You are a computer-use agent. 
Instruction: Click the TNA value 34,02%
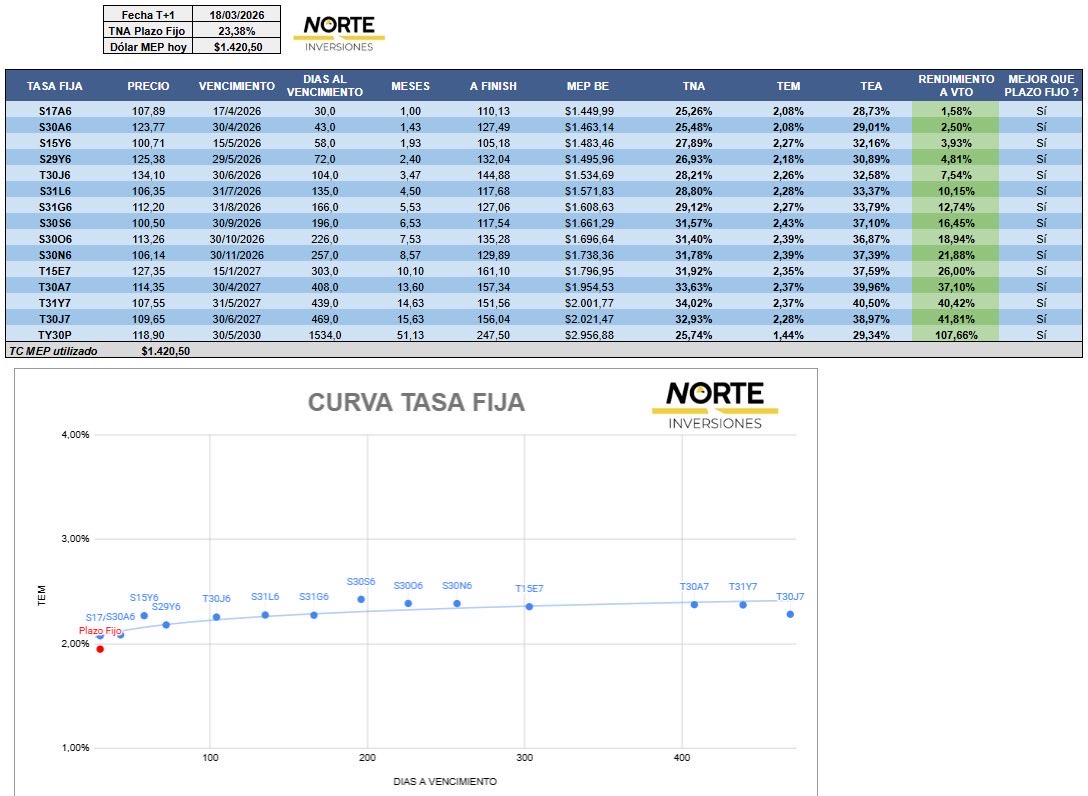click(694, 303)
